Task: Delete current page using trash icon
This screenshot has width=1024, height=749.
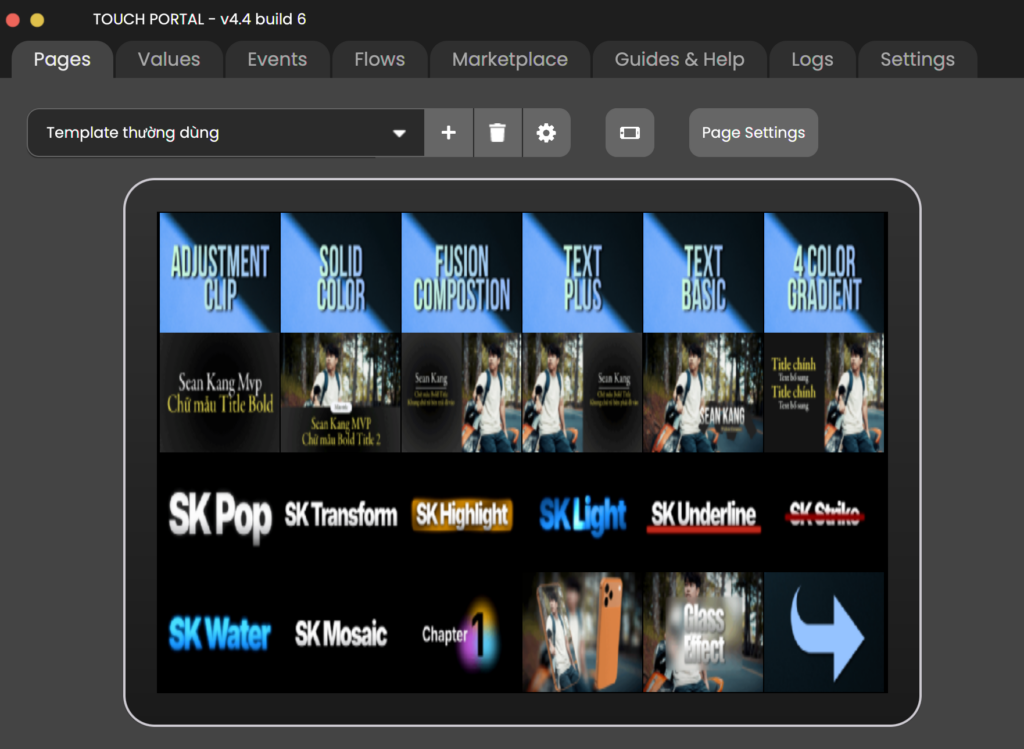Action: (x=497, y=133)
